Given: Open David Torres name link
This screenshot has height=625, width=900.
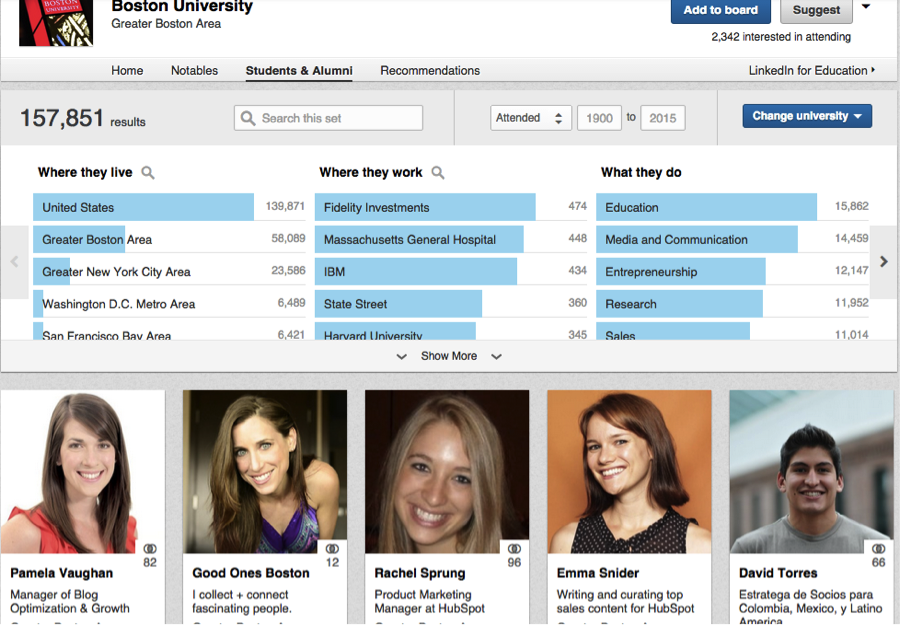Looking at the screenshot, I should pos(778,573).
